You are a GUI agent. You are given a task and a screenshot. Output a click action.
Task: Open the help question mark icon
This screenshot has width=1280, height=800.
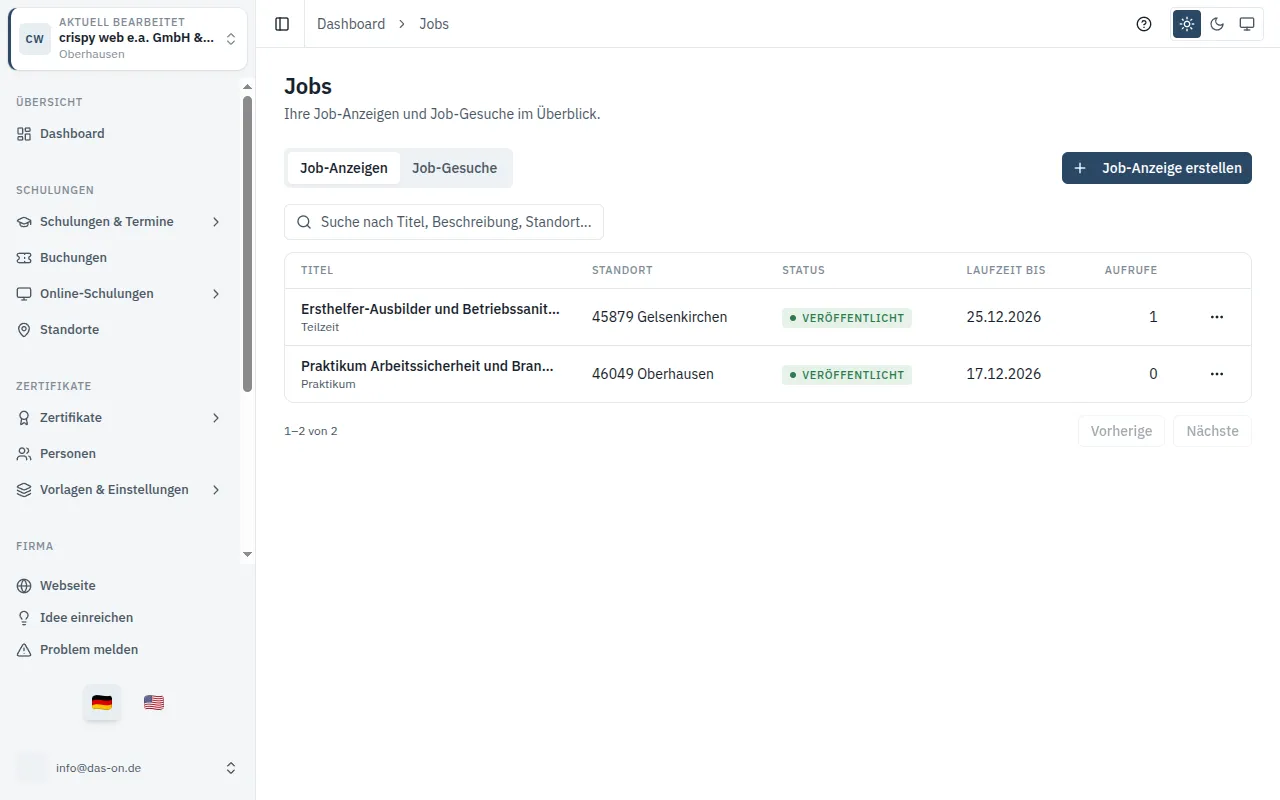point(1144,24)
